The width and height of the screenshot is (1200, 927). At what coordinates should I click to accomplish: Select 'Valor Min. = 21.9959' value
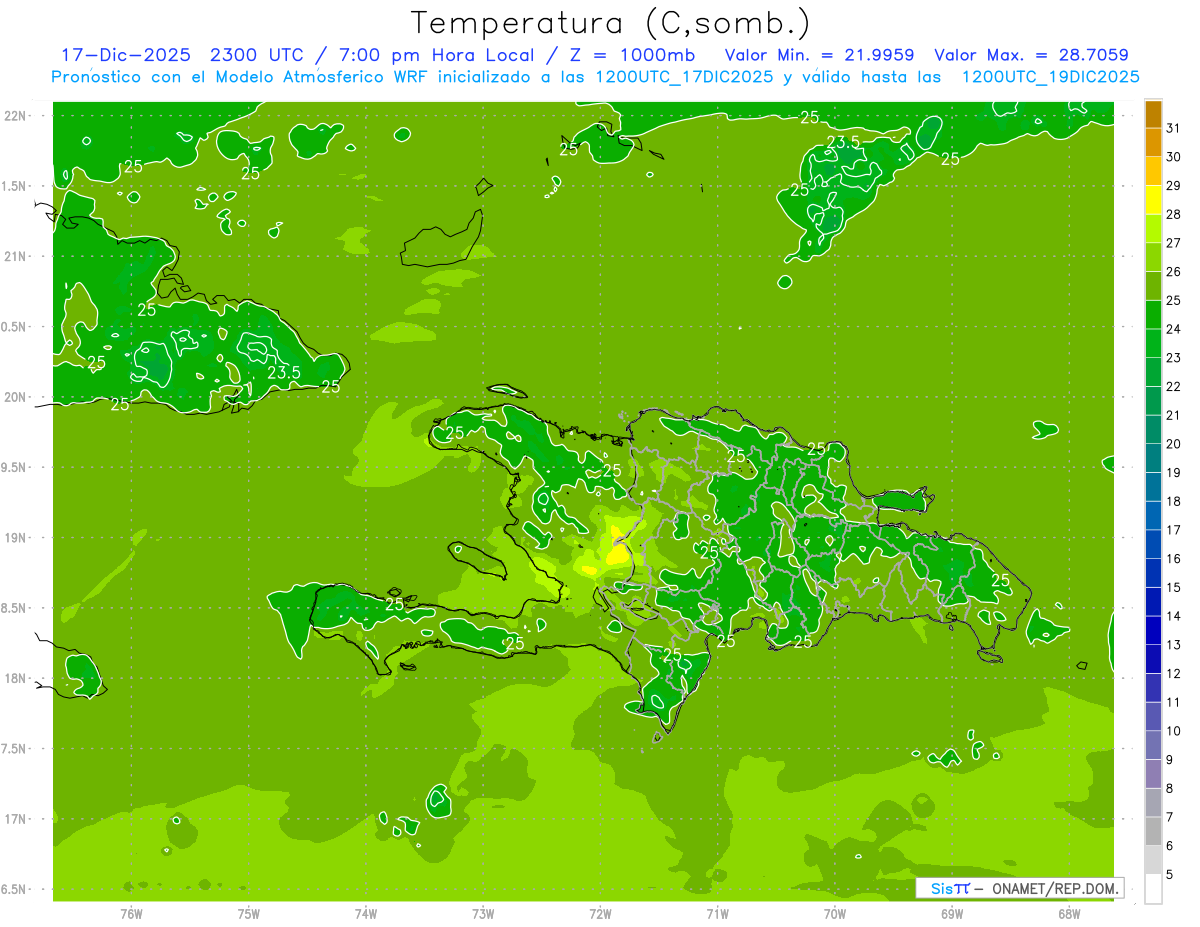pos(819,55)
